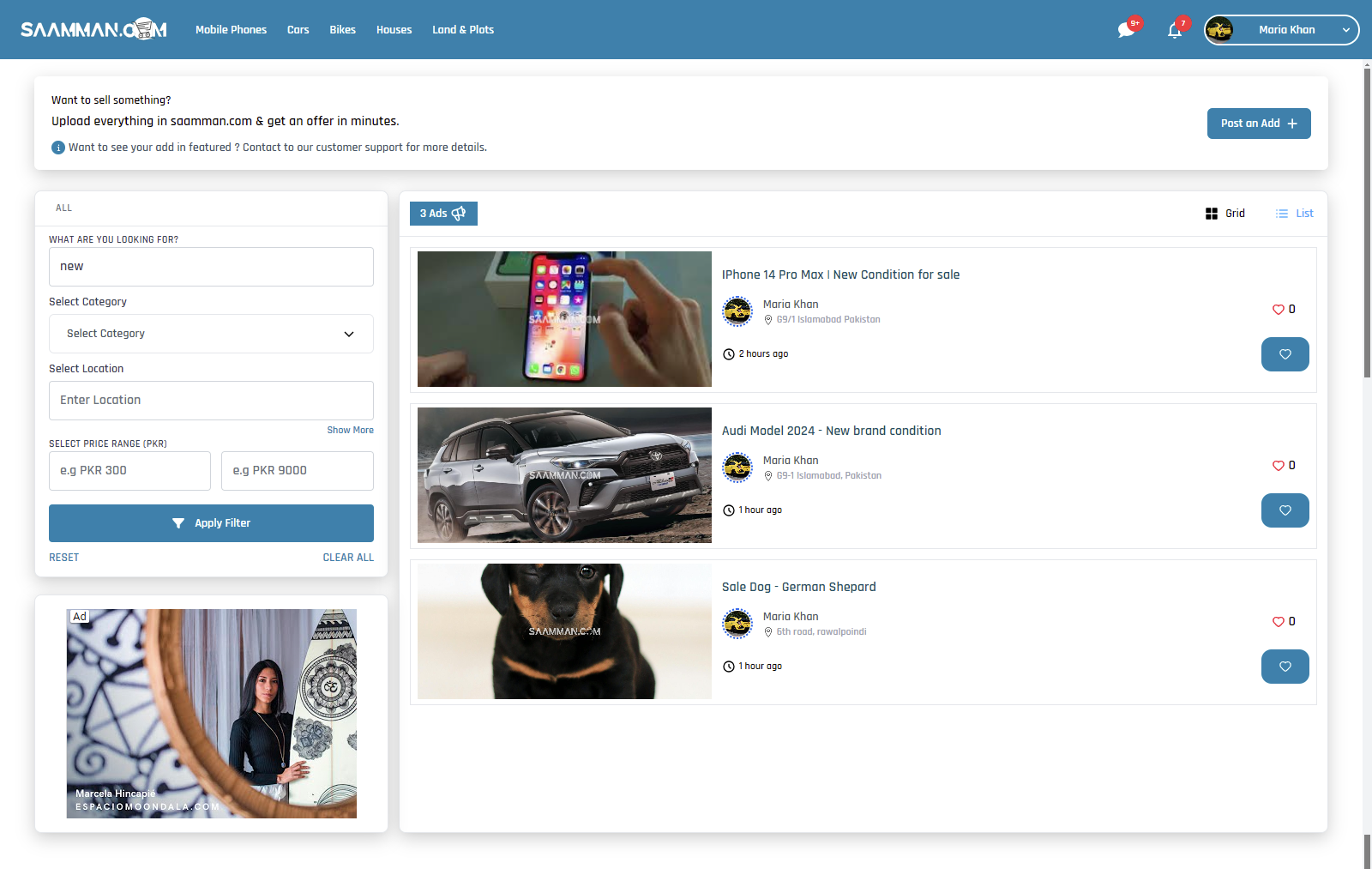Click the Enter Location field
The height and width of the screenshot is (869, 1372).
tap(211, 401)
